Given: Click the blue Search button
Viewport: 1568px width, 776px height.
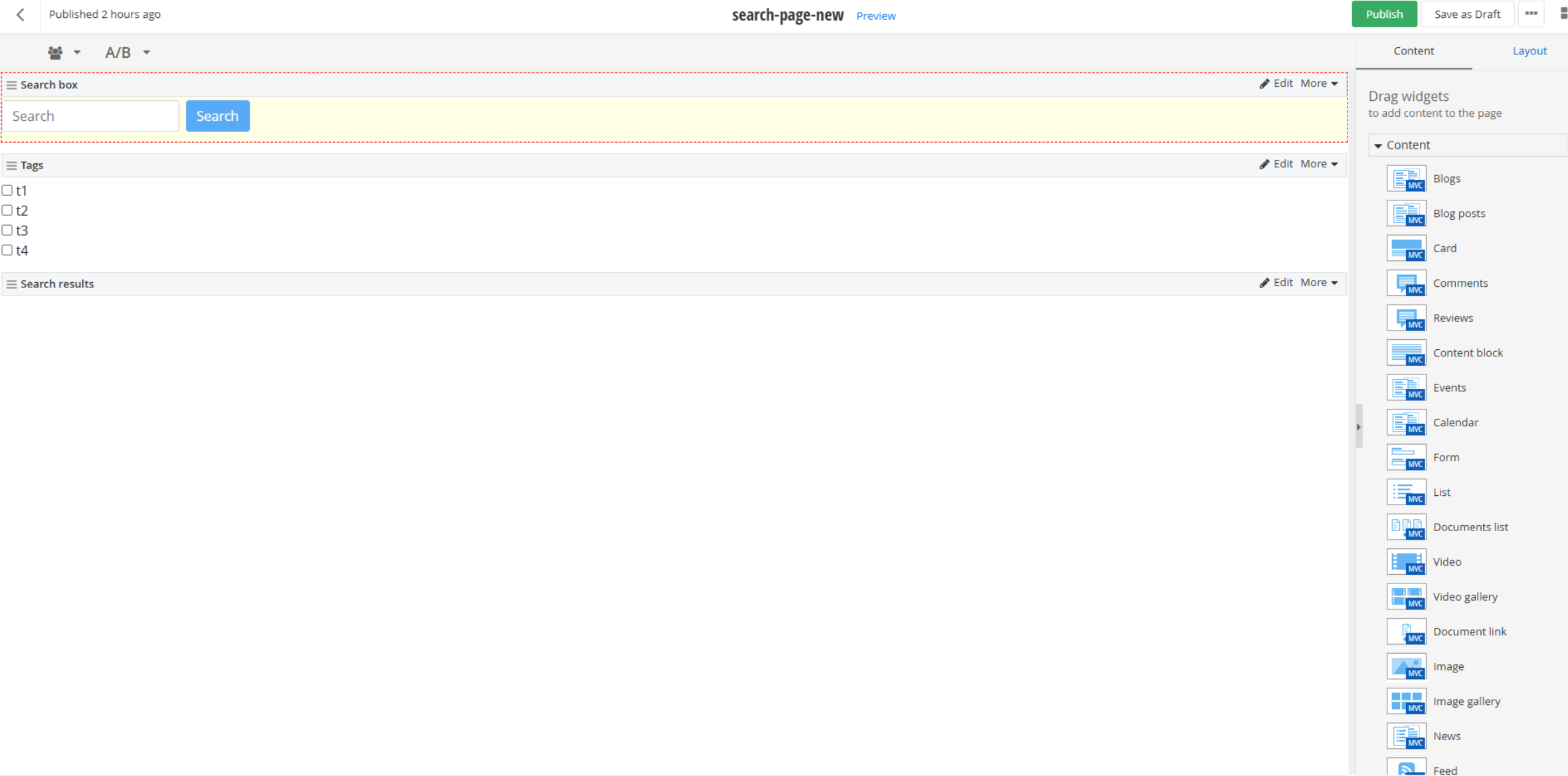Looking at the screenshot, I should point(217,116).
